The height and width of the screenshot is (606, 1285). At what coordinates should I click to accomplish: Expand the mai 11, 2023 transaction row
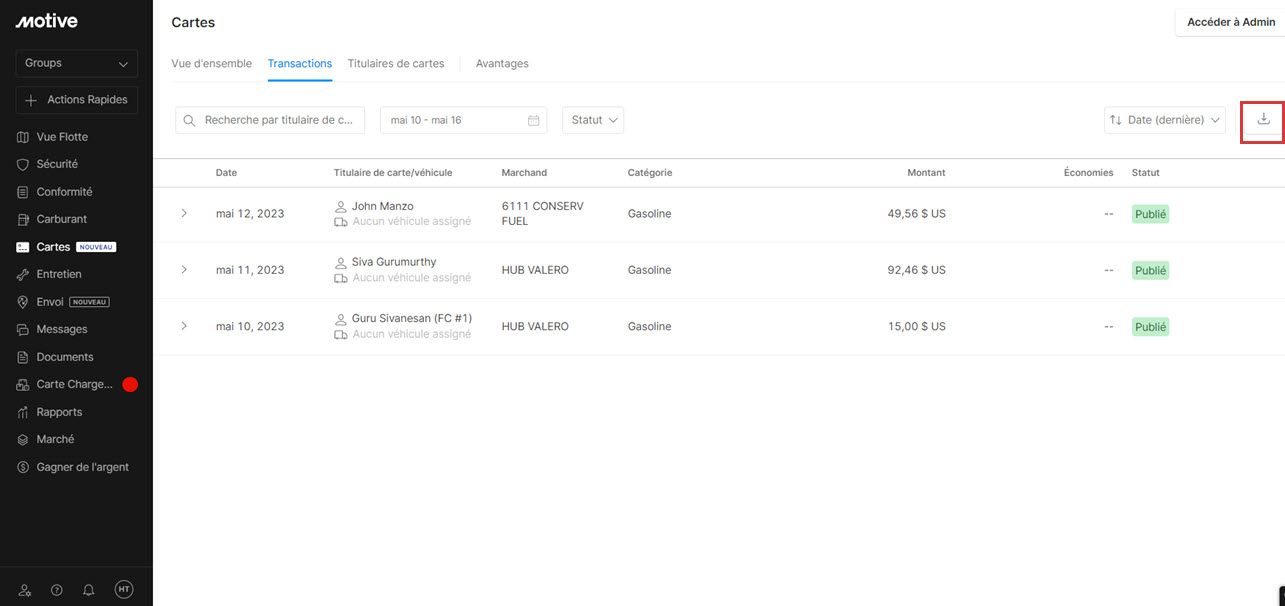point(184,270)
